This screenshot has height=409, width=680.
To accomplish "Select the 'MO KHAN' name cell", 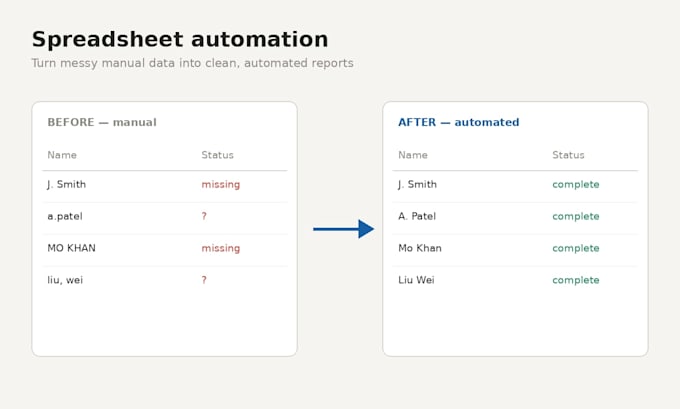I will (x=72, y=248).
